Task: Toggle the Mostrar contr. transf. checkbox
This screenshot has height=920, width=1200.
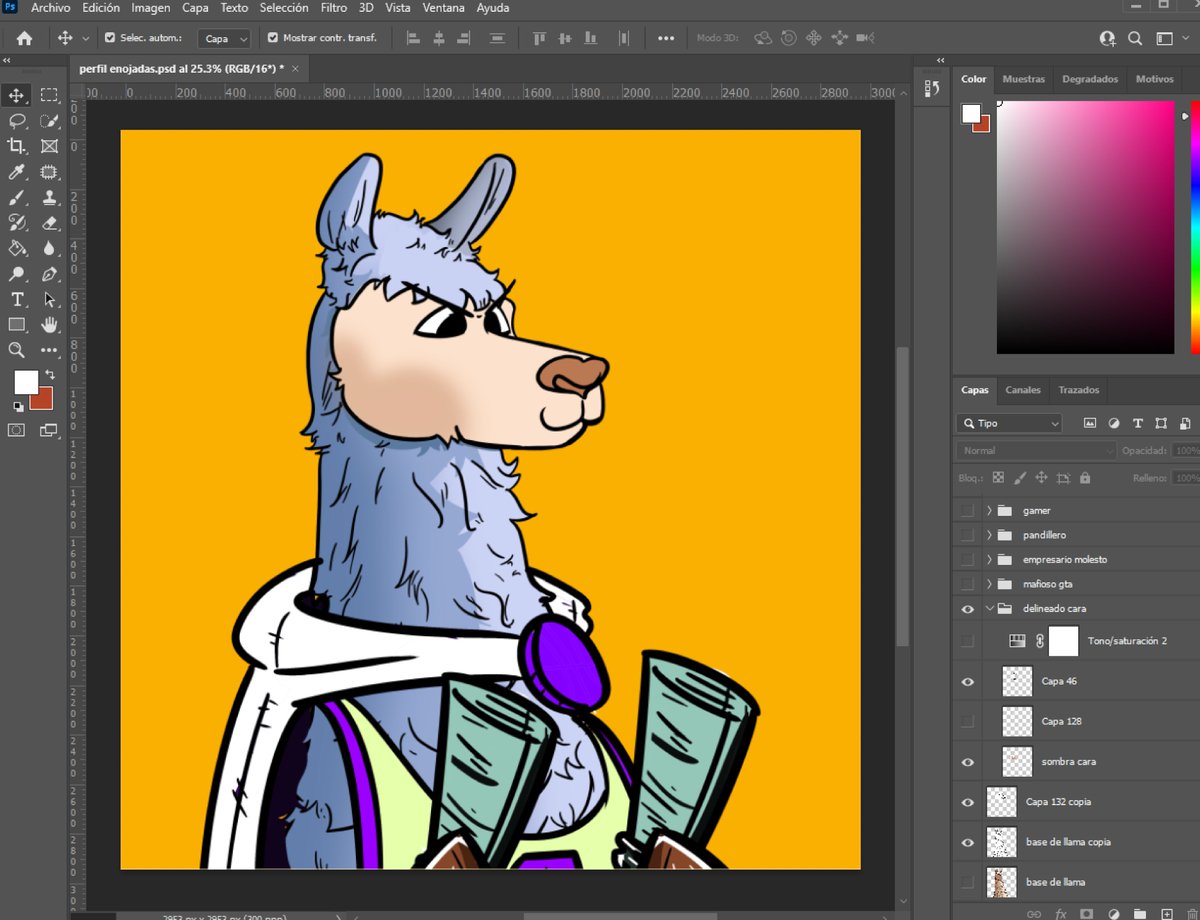Action: [273, 38]
